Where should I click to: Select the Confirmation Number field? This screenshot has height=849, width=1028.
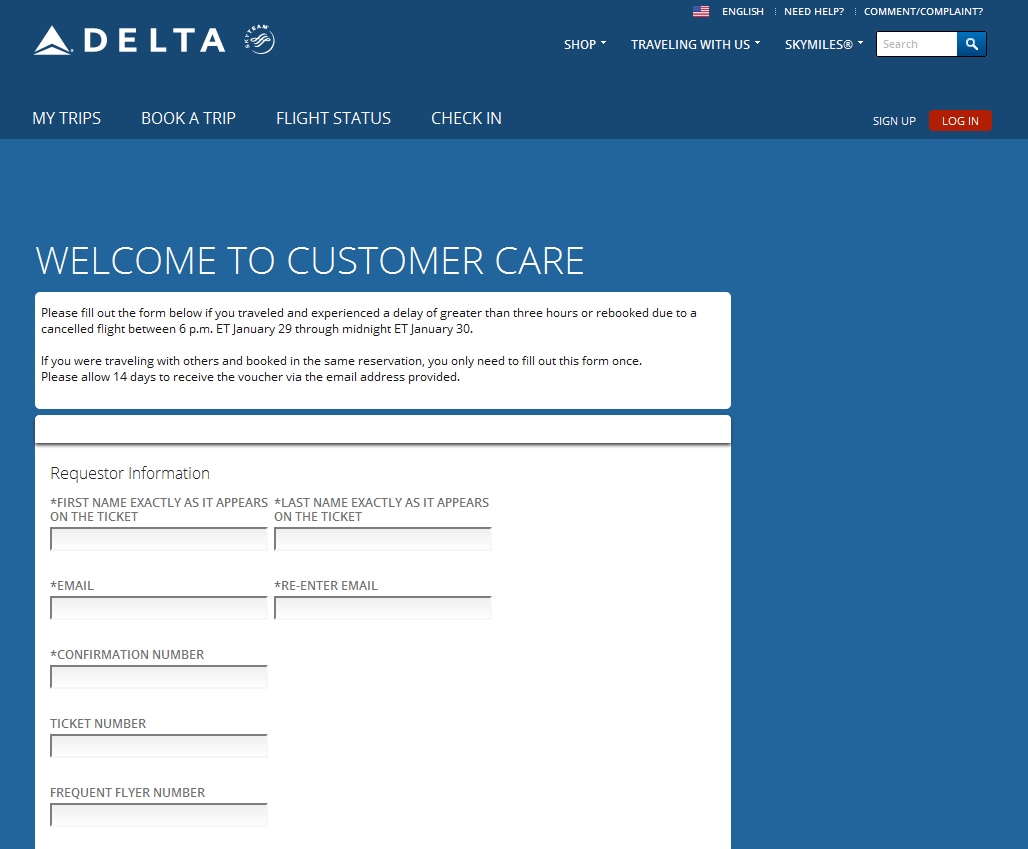[x=159, y=677]
